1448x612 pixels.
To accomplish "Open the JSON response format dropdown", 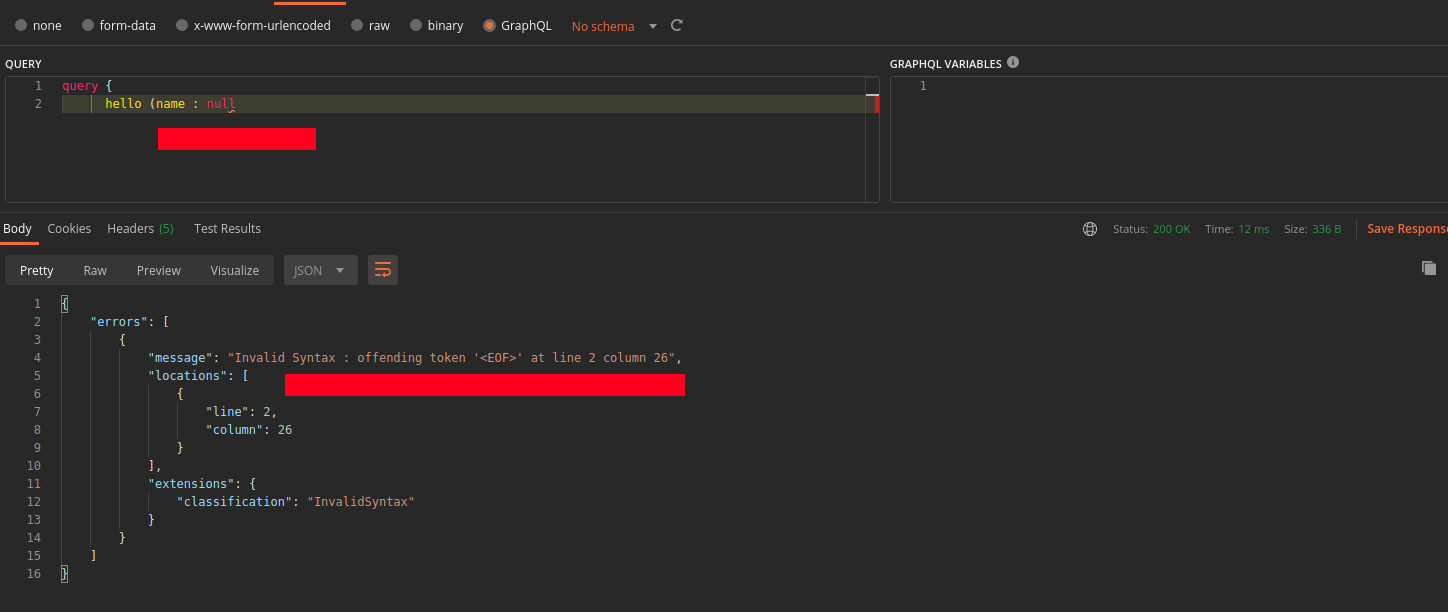I will (320, 269).
